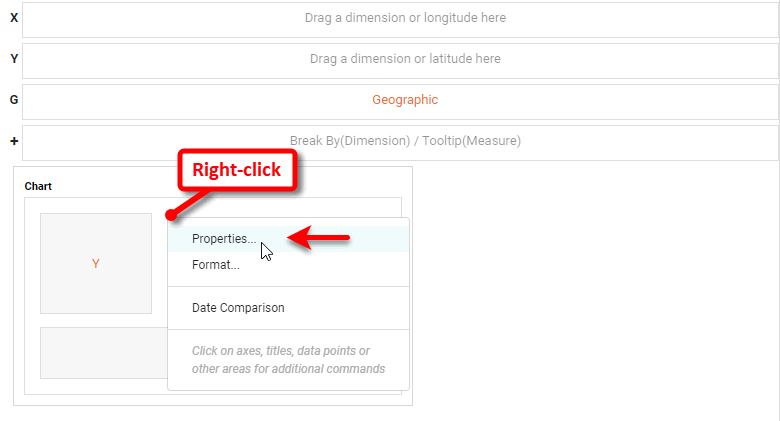Select Date Comparison in the context menu
The height and width of the screenshot is (421, 780).
[238, 308]
